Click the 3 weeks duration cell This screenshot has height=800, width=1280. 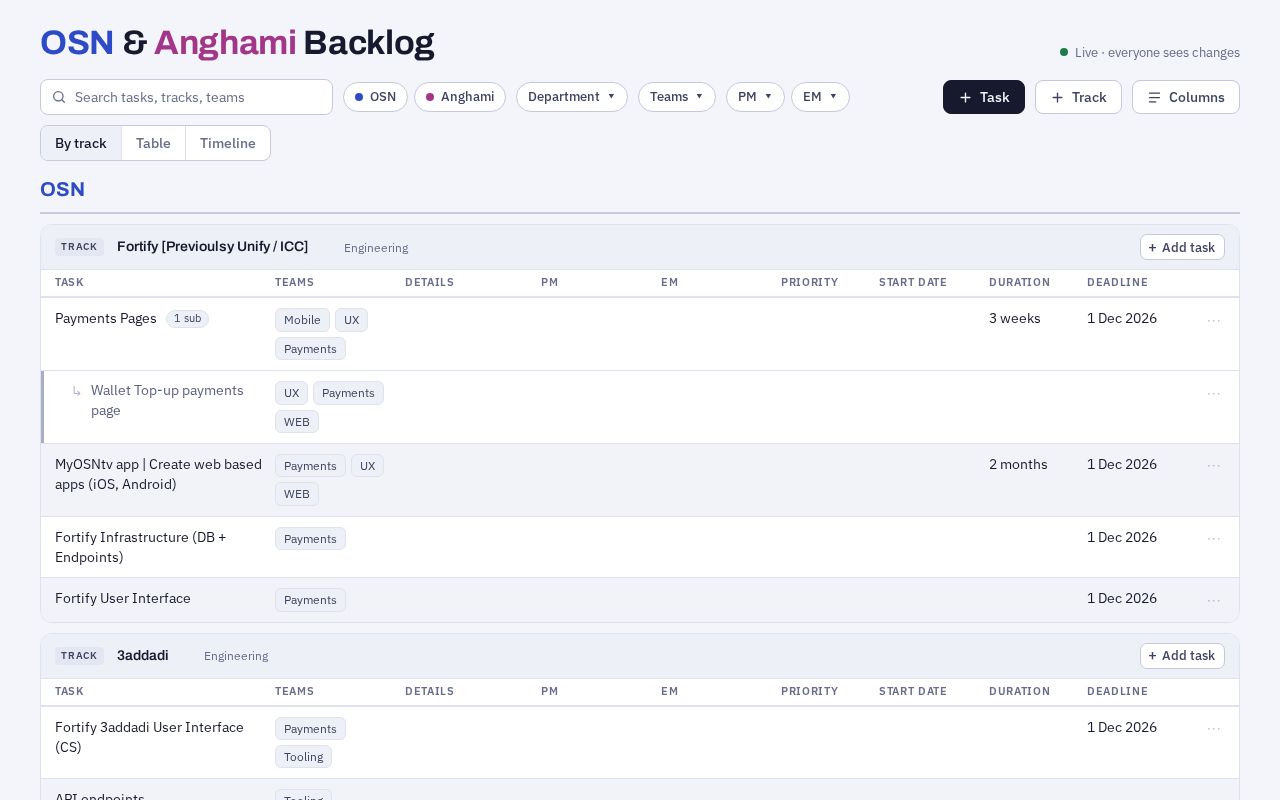click(1015, 318)
